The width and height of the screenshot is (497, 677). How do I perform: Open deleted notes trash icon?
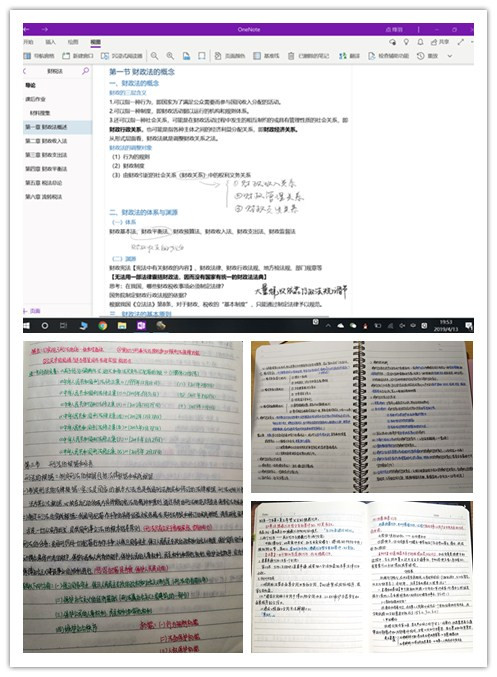tap(308, 56)
